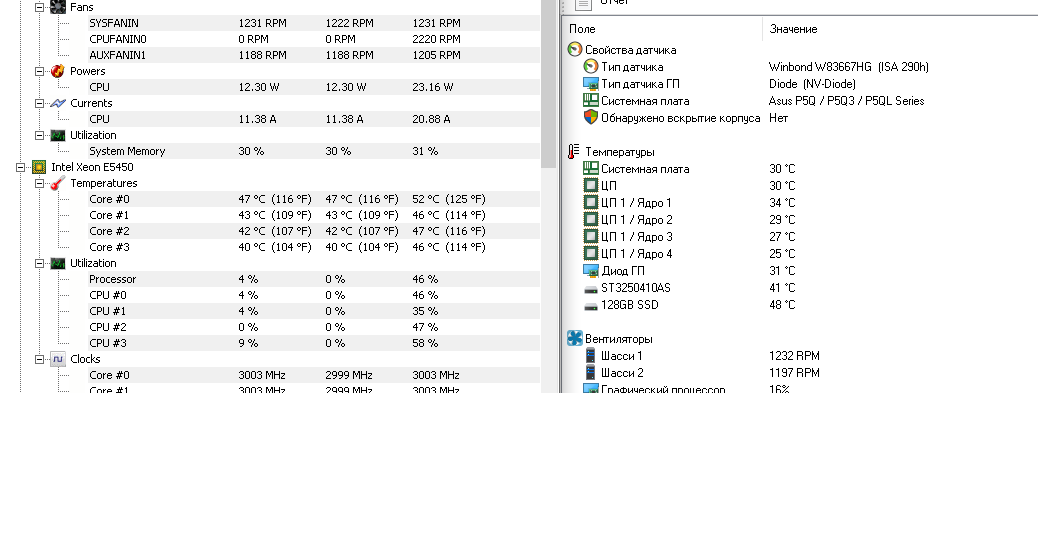Viewport: 1038px width, 540px height.
Task: Click the Поле column header
Action: coord(582,30)
